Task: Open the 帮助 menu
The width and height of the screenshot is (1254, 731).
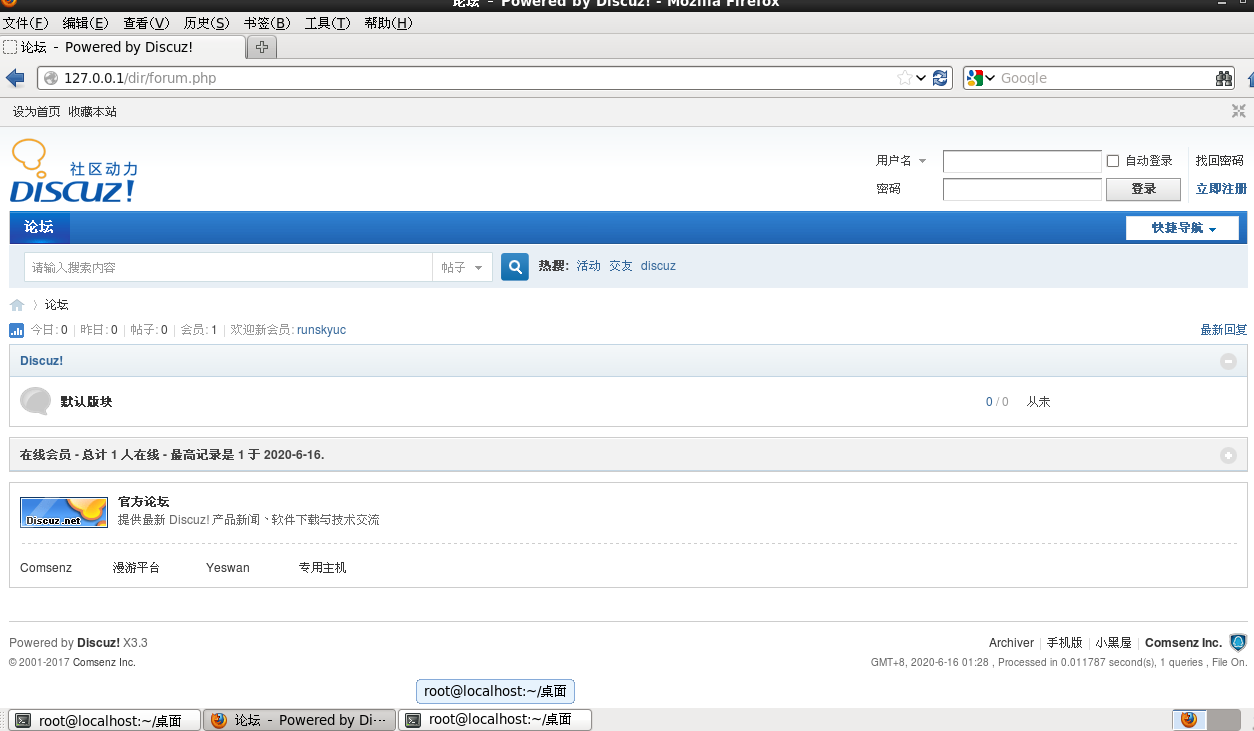Action: (x=389, y=23)
